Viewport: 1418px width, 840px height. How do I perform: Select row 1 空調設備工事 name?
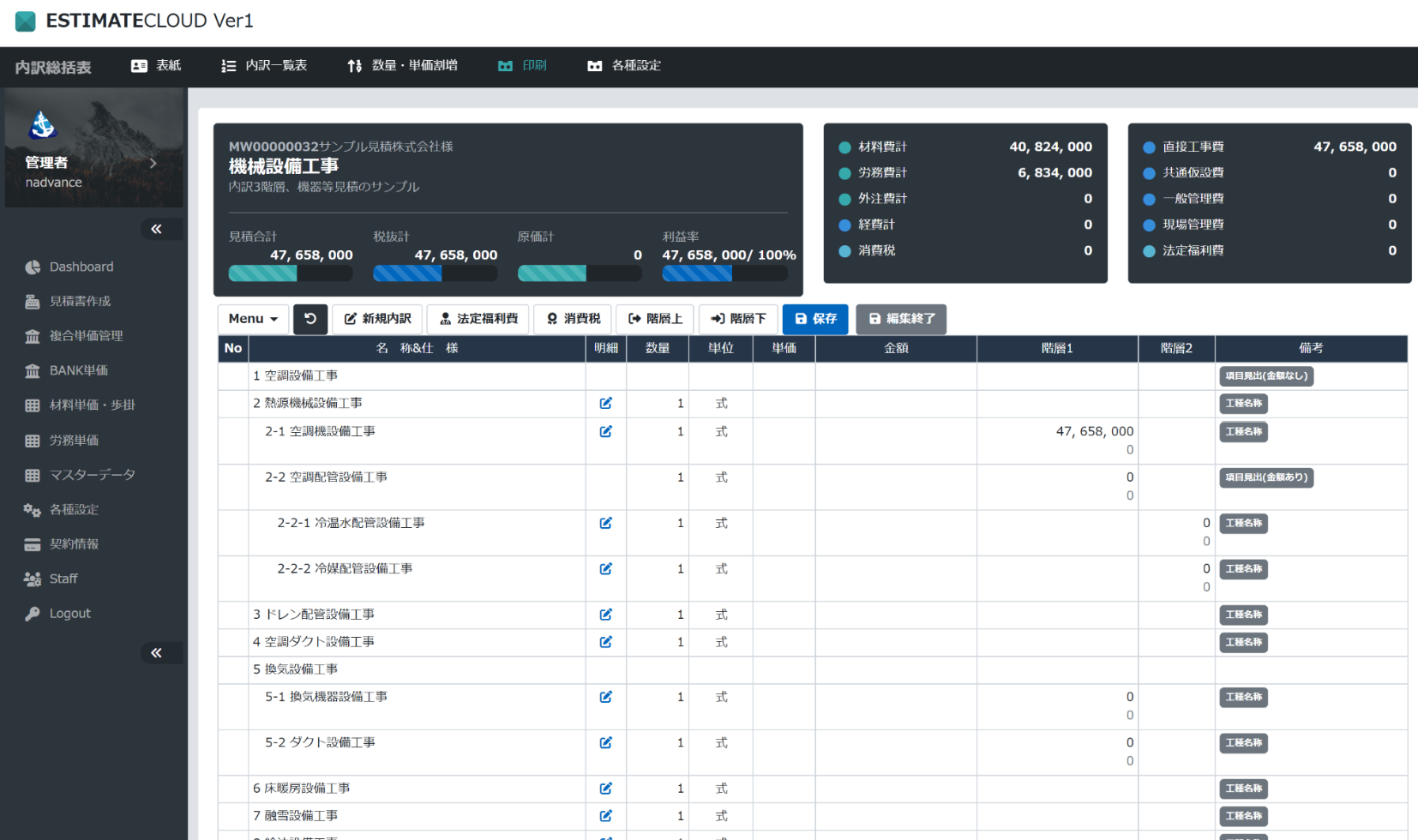[295, 375]
